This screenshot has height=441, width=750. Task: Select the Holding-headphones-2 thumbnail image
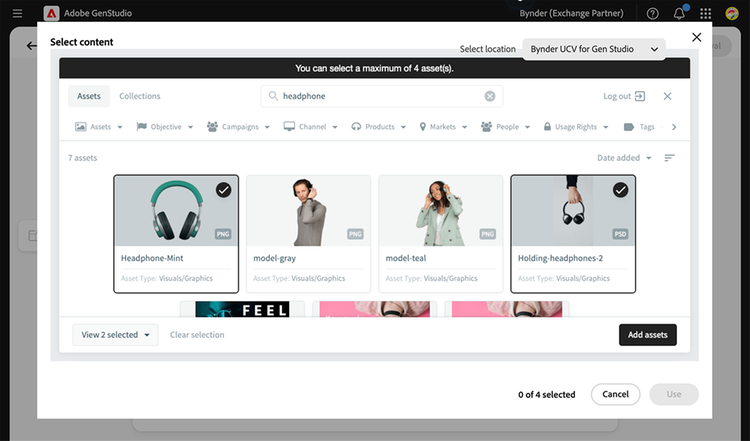[x=573, y=211]
